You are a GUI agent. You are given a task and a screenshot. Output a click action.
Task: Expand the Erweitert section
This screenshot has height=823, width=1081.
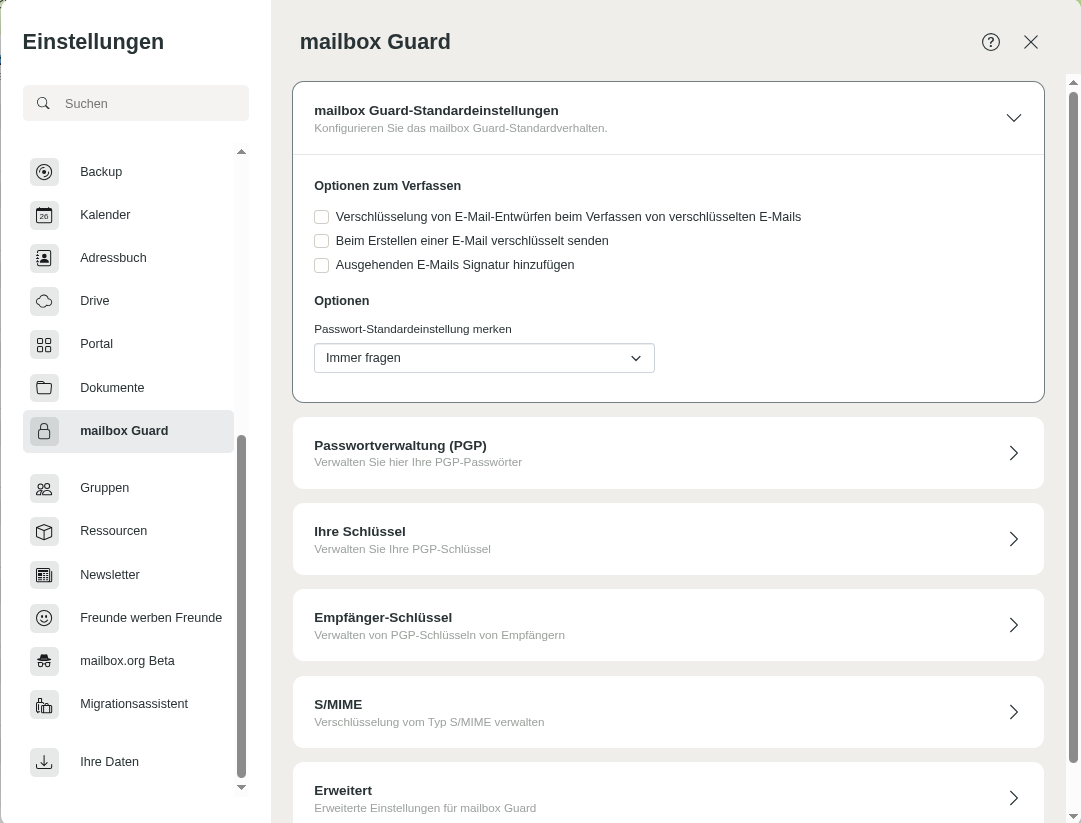[668, 793]
